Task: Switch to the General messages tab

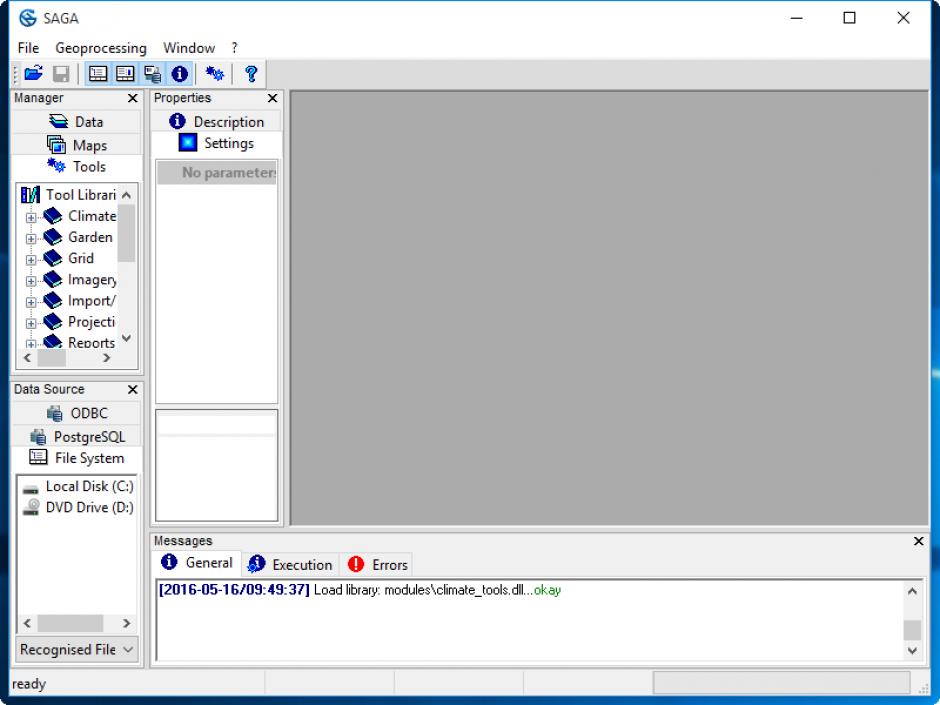Action: pyautogui.click(x=197, y=563)
